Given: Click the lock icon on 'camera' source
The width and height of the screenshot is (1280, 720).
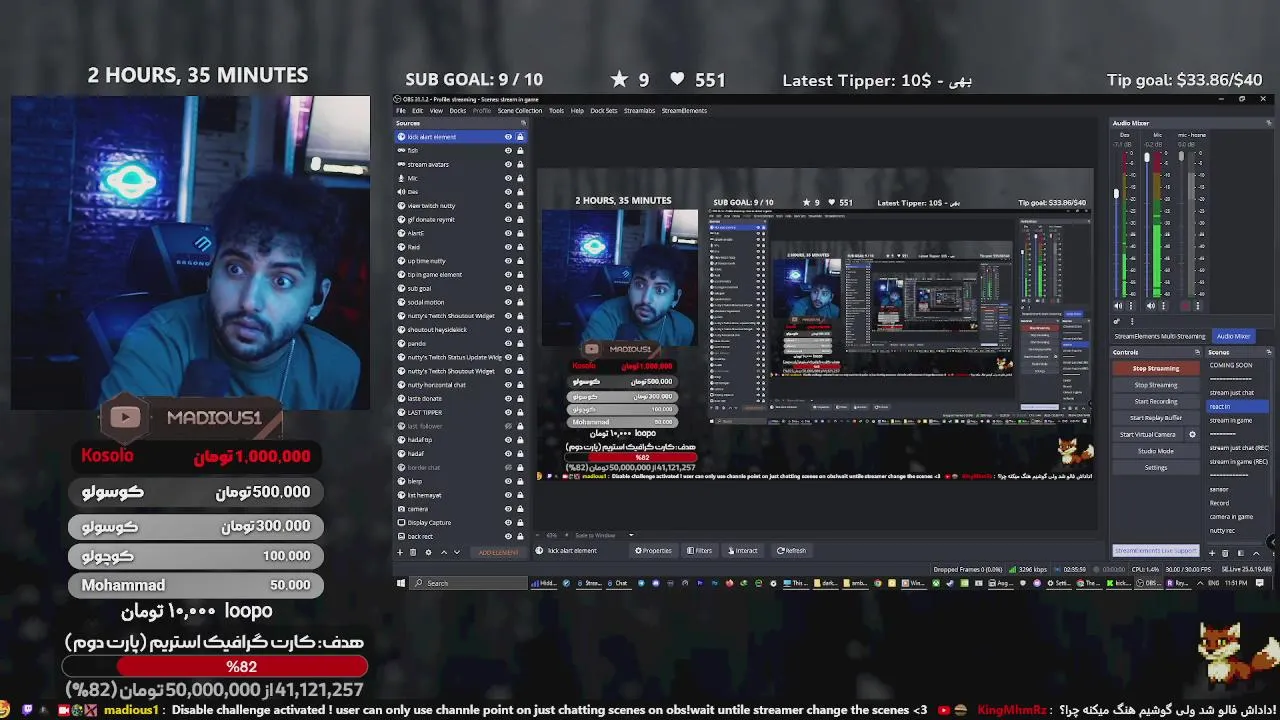Looking at the screenshot, I should pyautogui.click(x=520, y=509).
